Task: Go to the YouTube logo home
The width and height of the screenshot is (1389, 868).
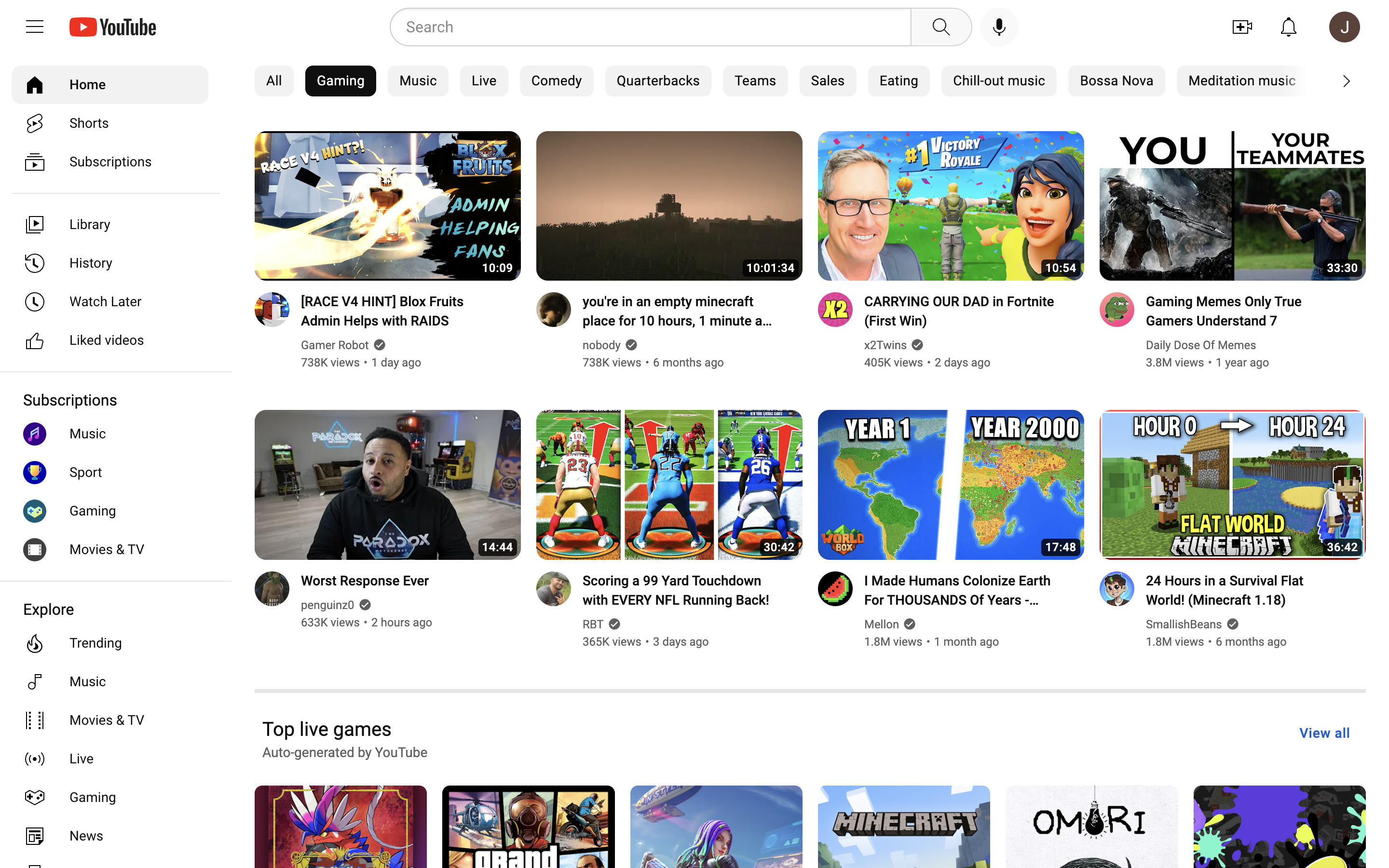Action: pyautogui.click(x=112, y=27)
